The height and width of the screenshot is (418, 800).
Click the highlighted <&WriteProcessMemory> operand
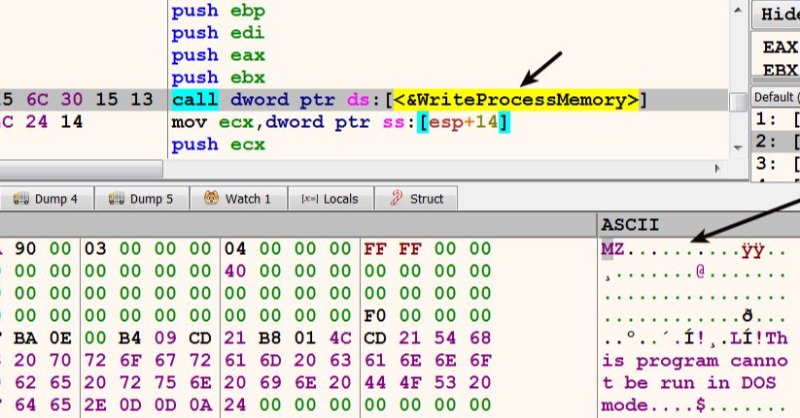(x=516, y=100)
